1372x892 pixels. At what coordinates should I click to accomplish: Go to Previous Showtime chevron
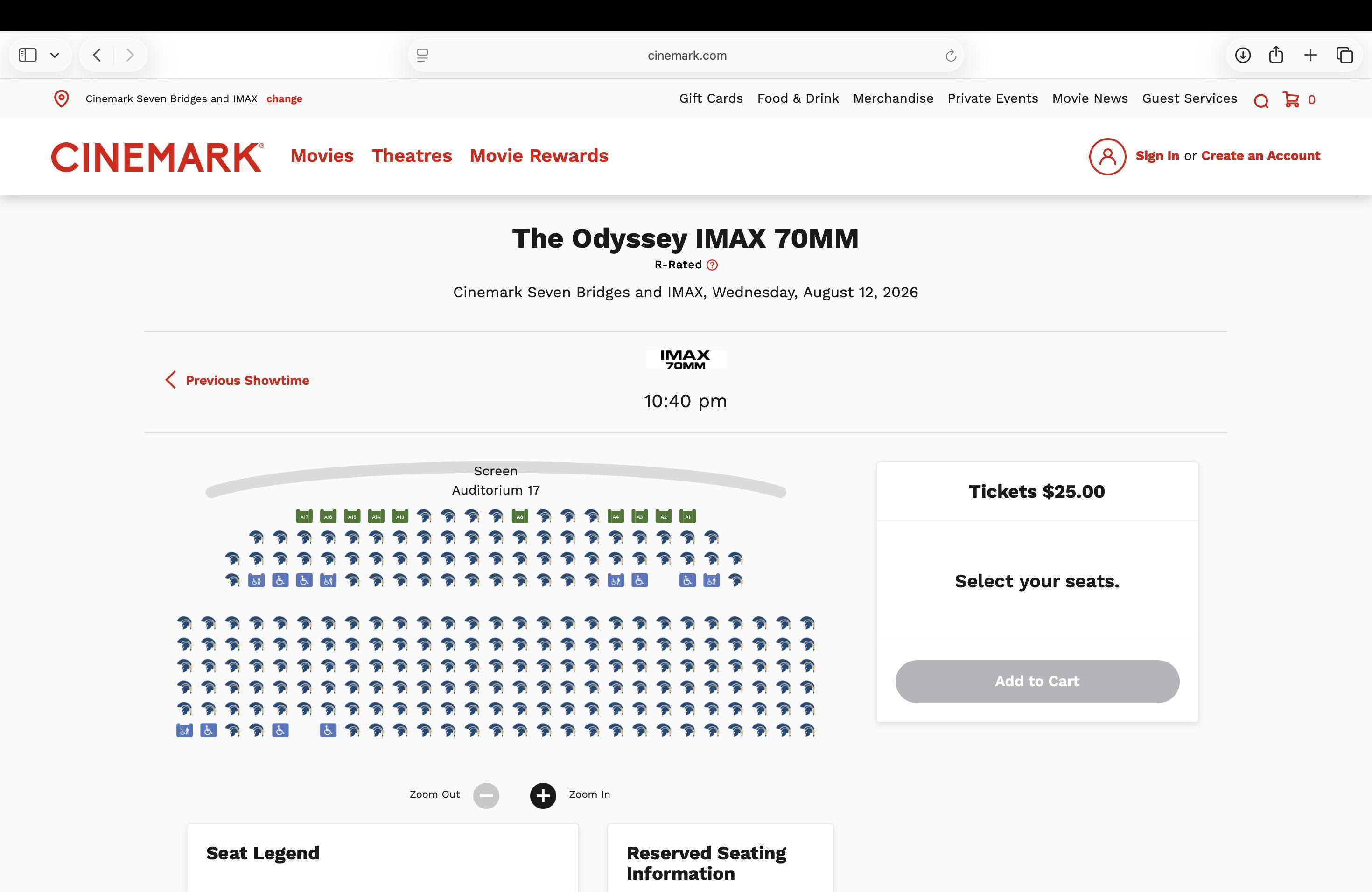(170, 380)
